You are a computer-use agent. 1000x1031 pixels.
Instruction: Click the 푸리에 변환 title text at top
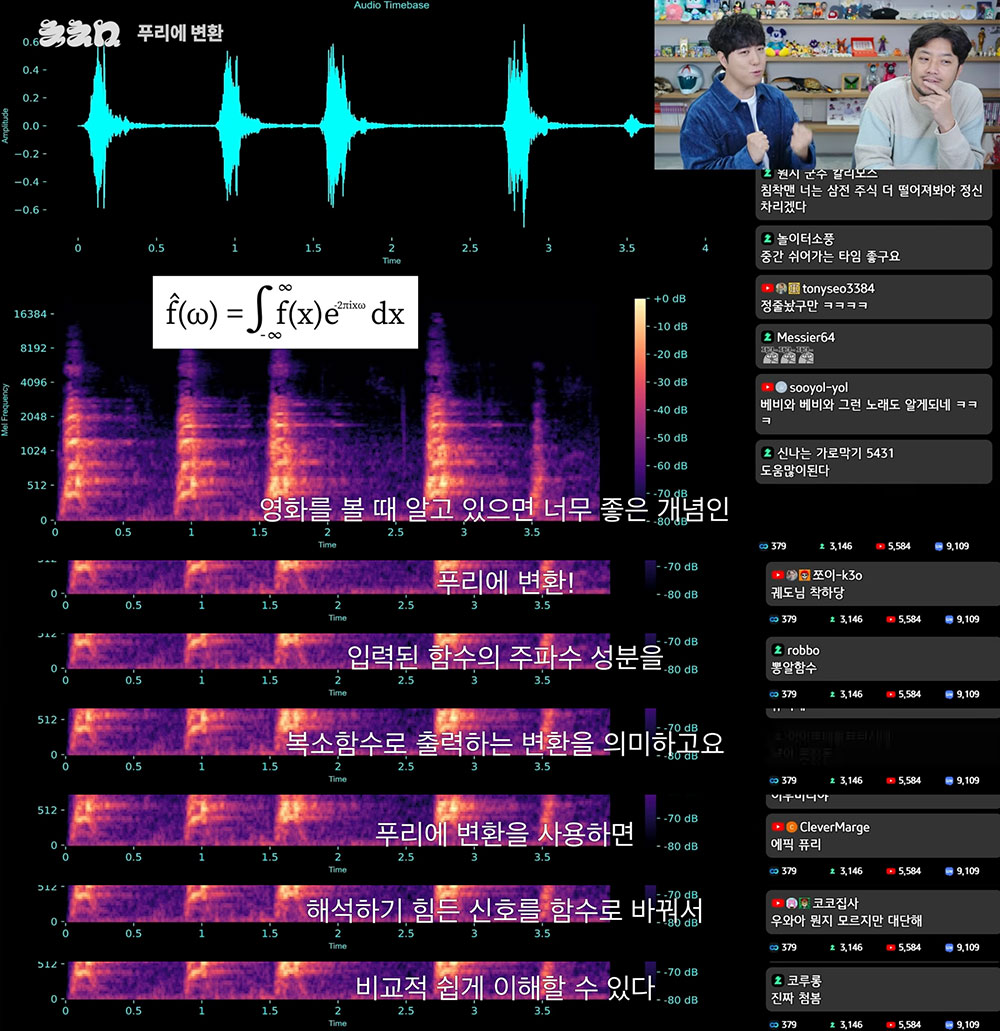pyautogui.click(x=180, y=33)
